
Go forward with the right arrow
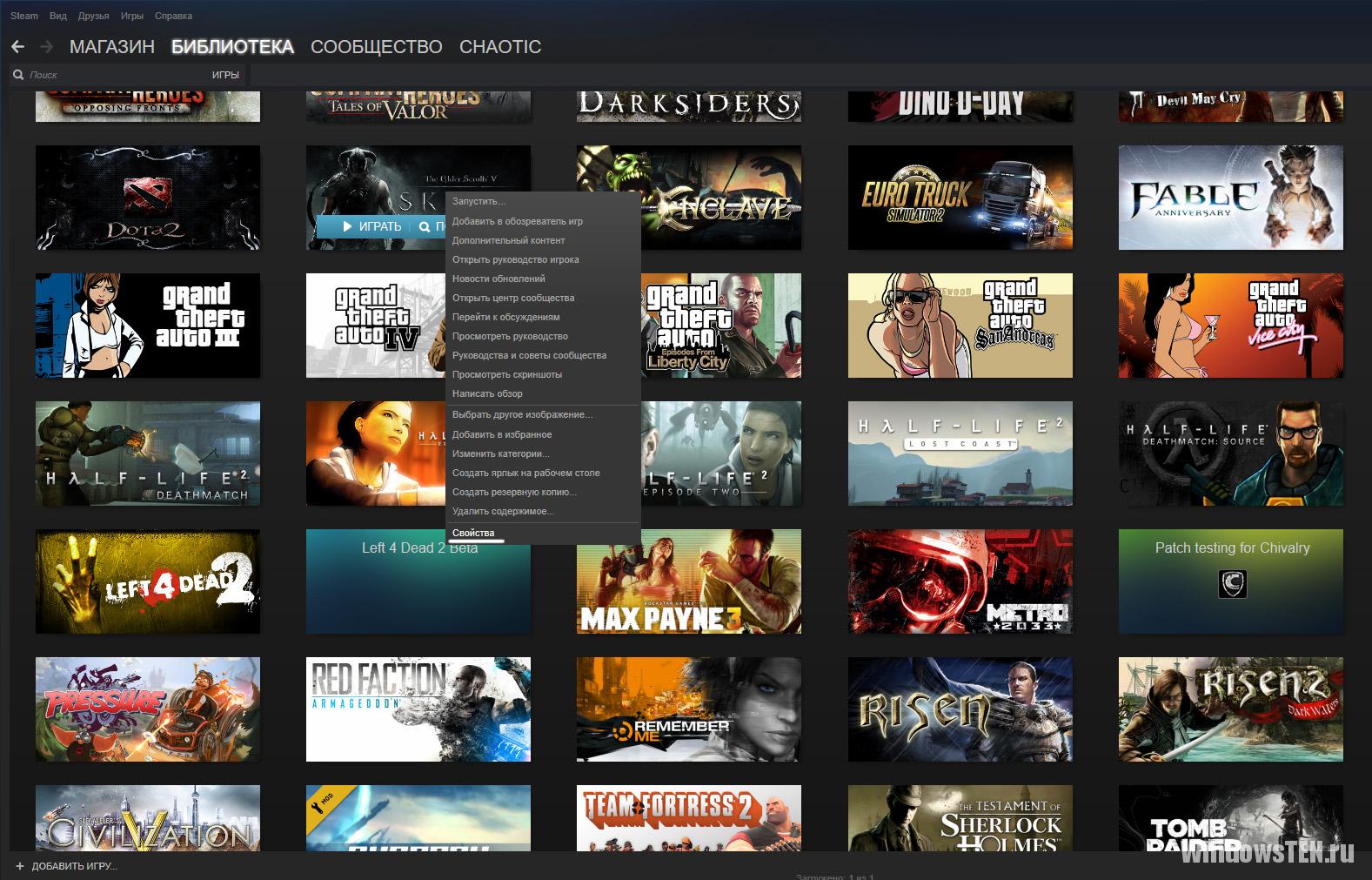(x=47, y=47)
